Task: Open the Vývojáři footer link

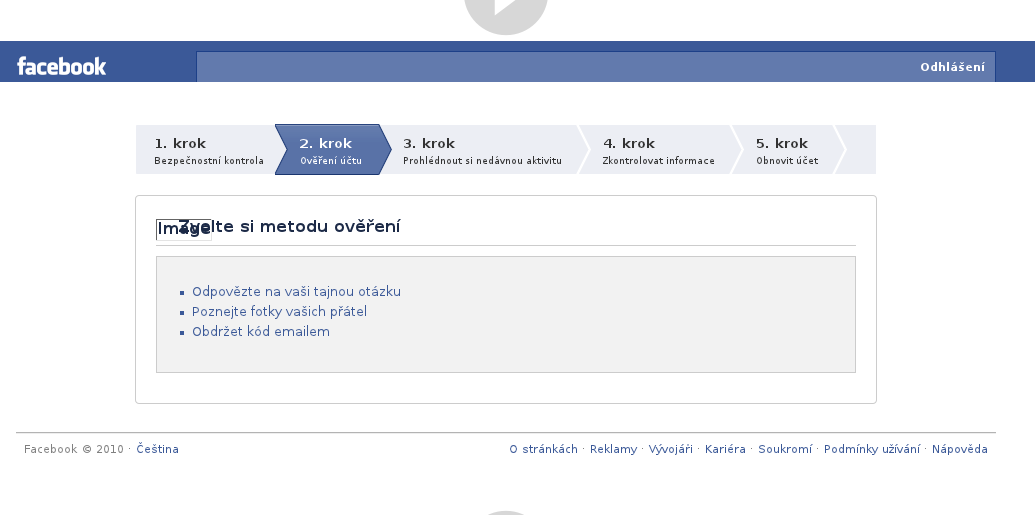Action: [671, 449]
